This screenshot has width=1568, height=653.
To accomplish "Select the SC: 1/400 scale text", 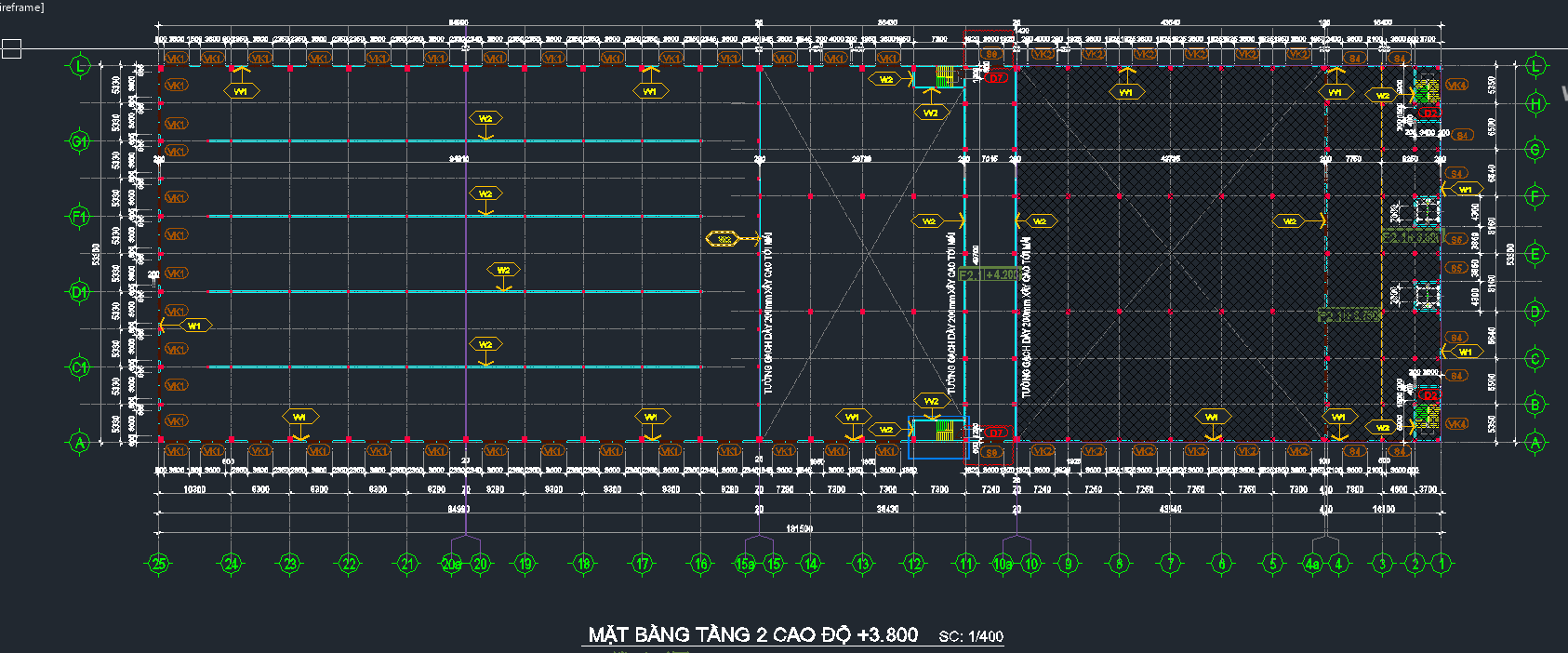I will pos(971,636).
